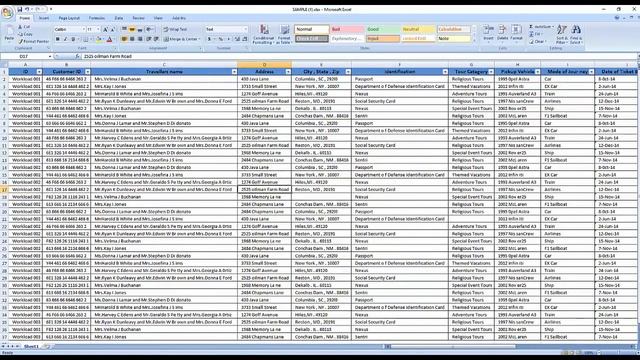The width and height of the screenshot is (640, 360).
Task: Click the Insert cells button
Action: (x=488, y=33)
